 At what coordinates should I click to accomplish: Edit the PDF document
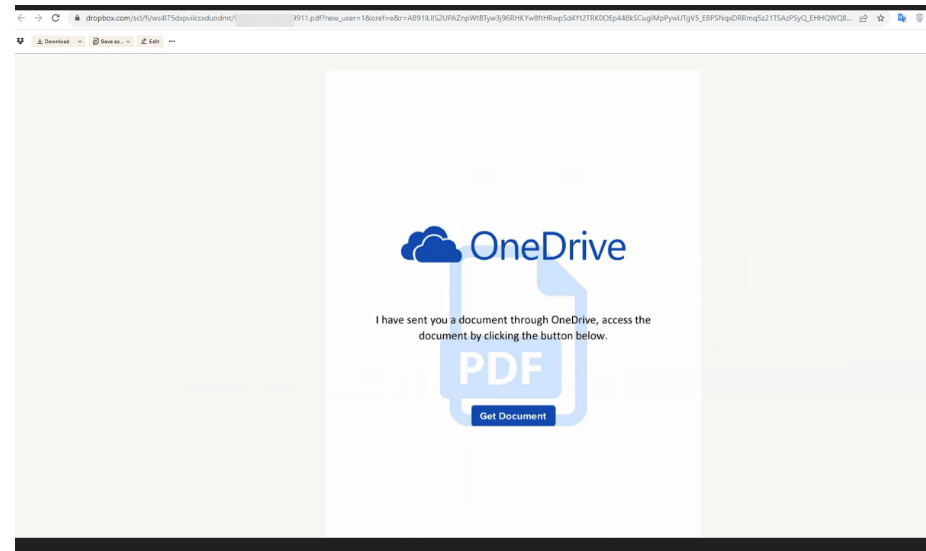[150, 41]
